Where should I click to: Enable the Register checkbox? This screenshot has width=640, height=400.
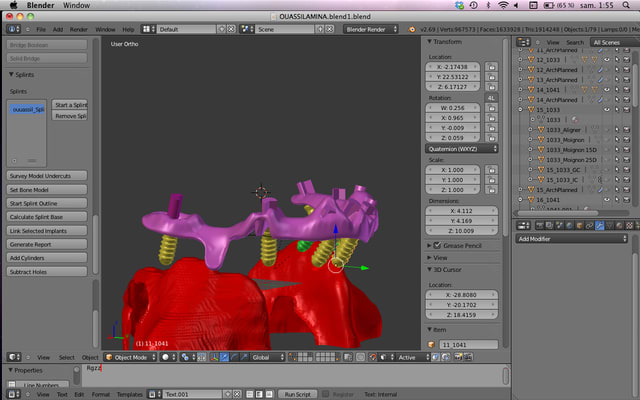pyautogui.click(x=323, y=395)
